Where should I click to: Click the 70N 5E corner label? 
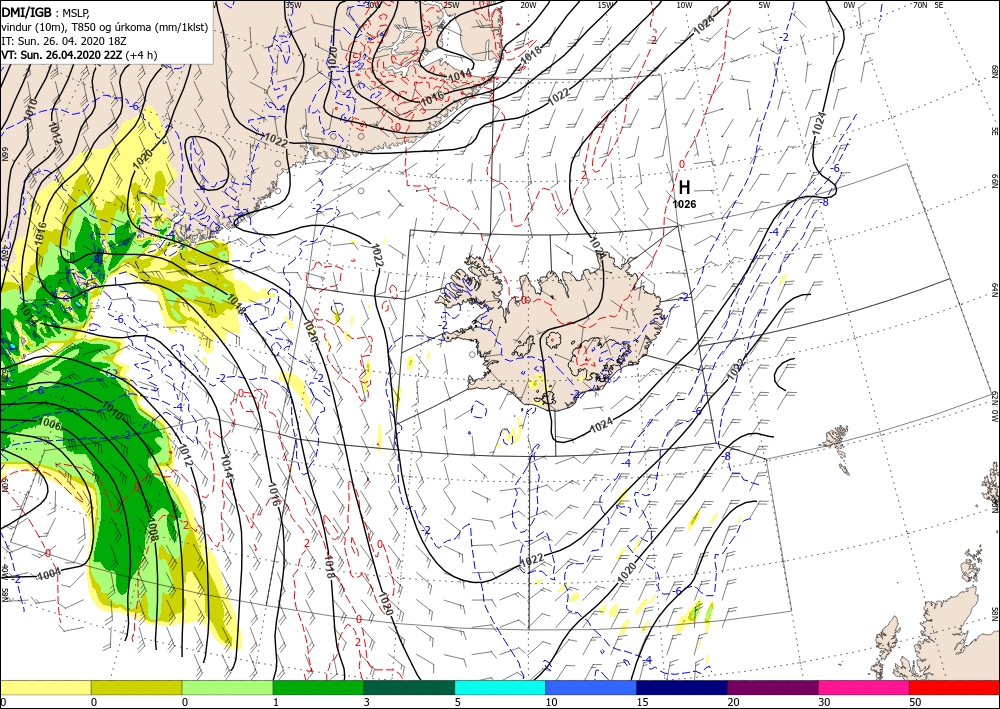[928, 5]
